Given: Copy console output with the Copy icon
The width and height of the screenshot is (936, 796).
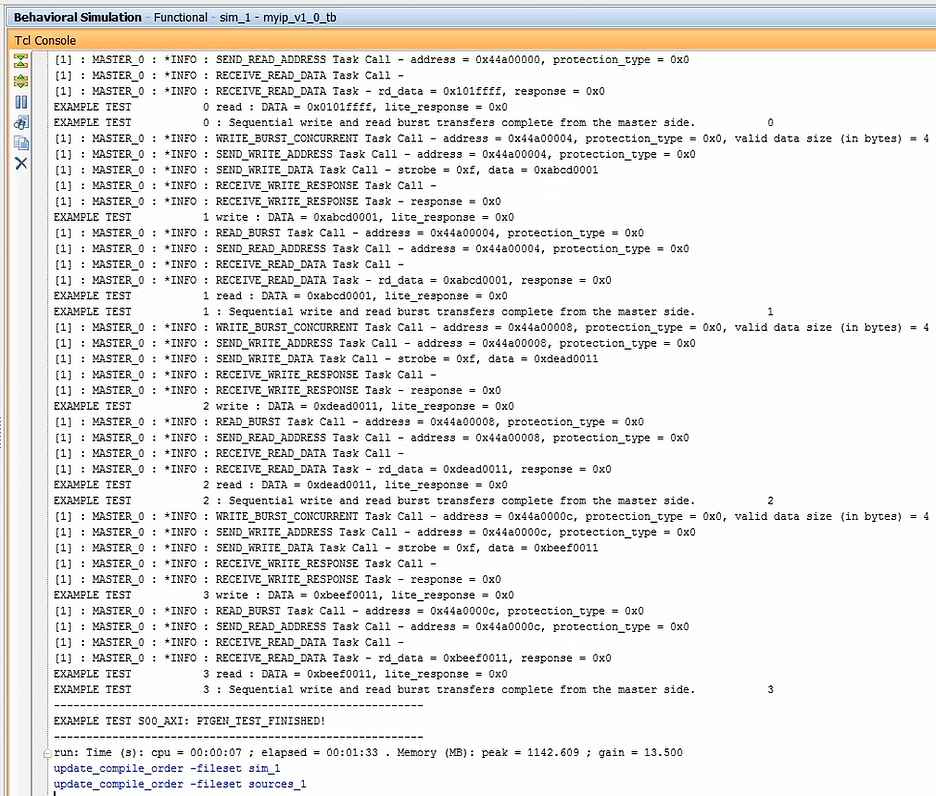Looking at the screenshot, I should [20, 142].
